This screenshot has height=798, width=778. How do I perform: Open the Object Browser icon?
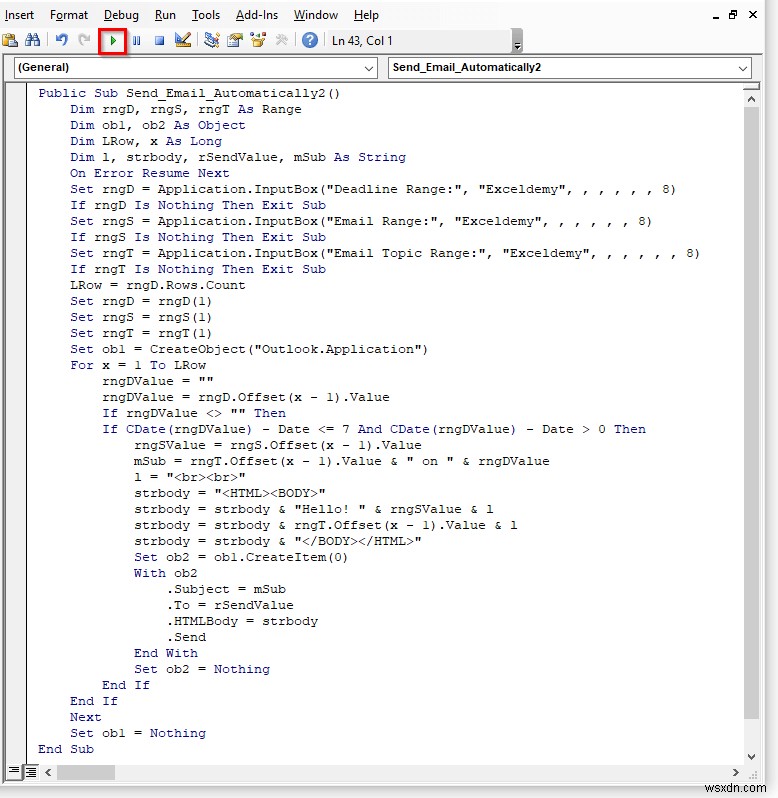tap(259, 40)
